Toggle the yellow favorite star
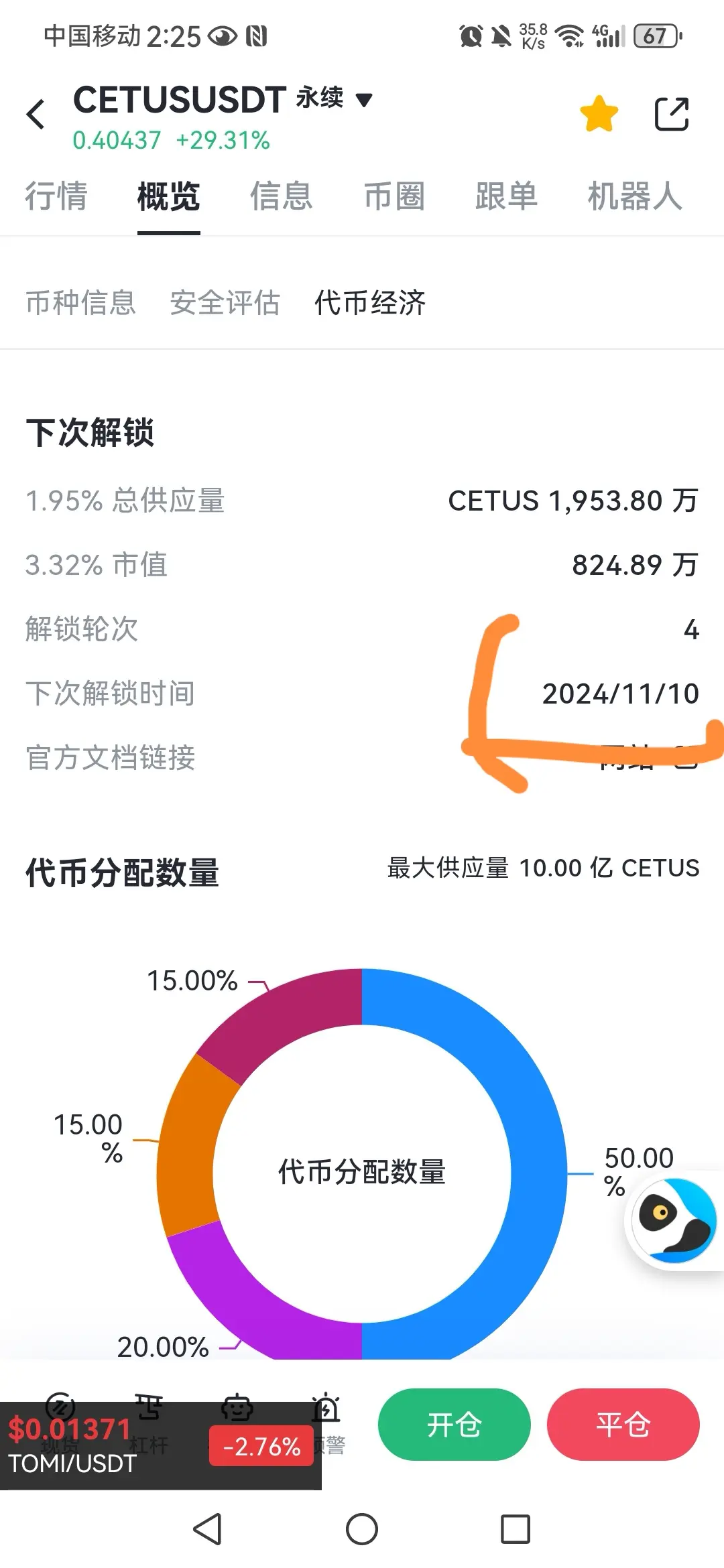The image size is (724, 1568). [x=599, y=114]
